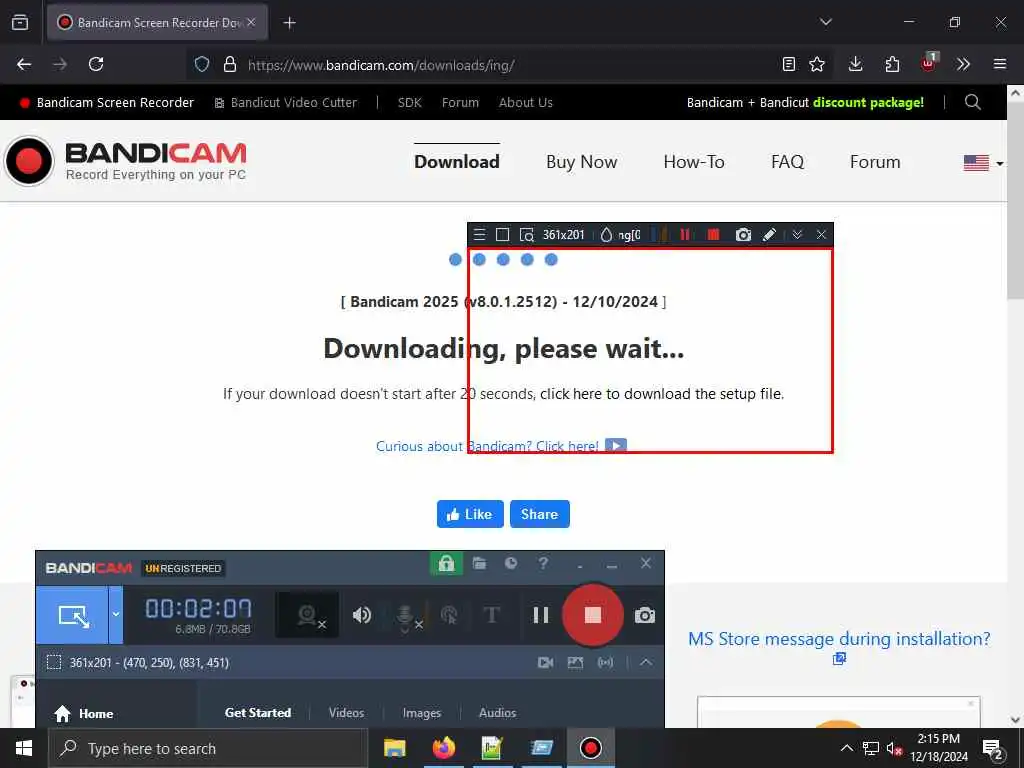Open the Download menu on Bandicam site

456,161
